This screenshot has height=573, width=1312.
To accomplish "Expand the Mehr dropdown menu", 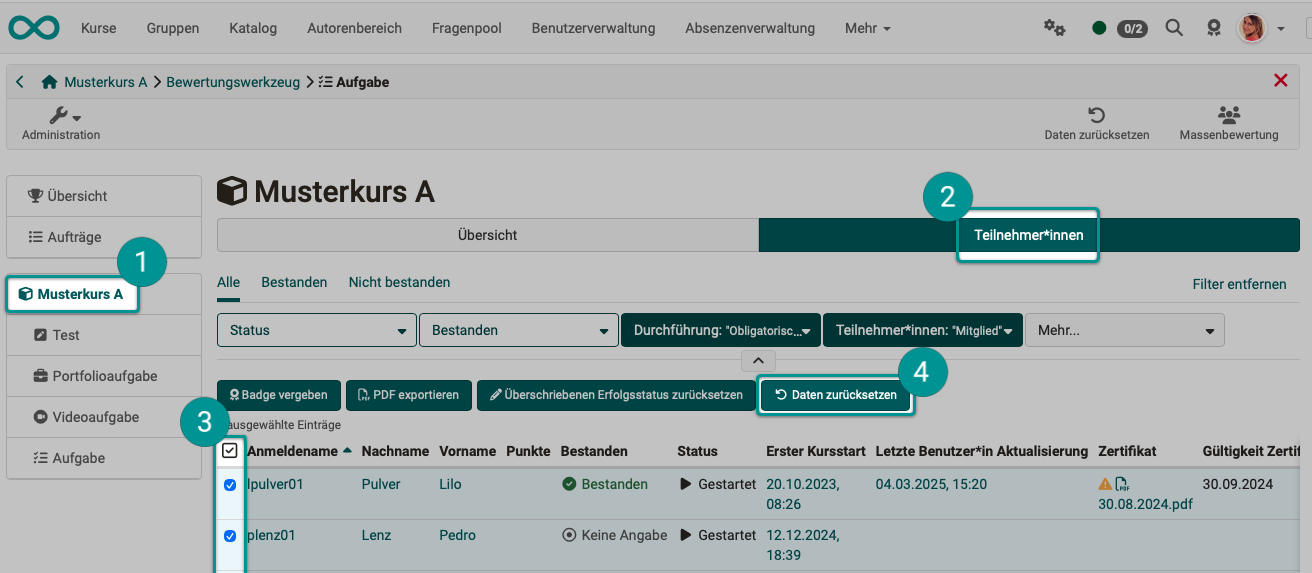I will (867, 28).
